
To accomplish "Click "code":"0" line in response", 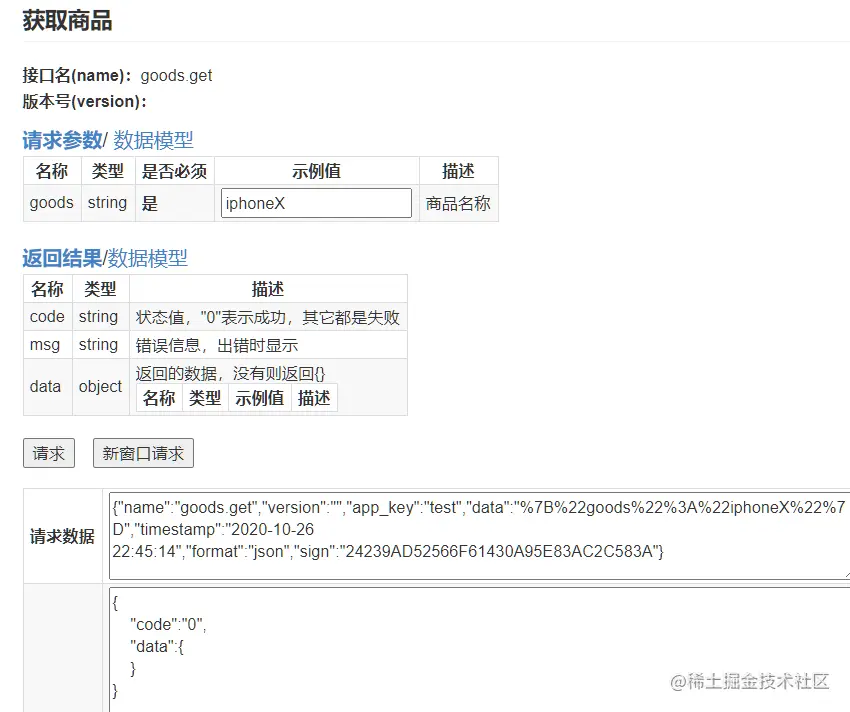I will (168, 625).
